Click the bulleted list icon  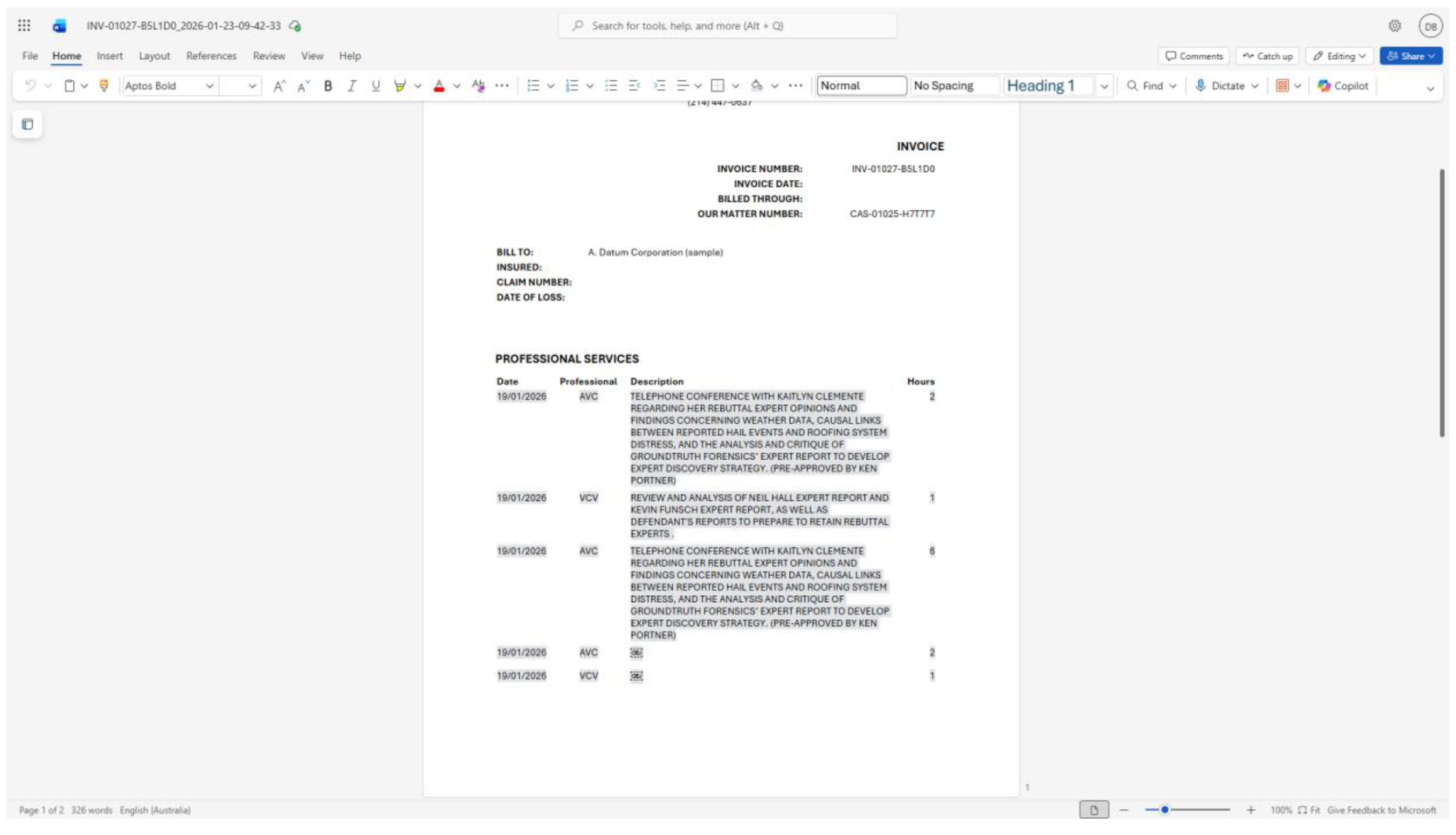[533, 86]
